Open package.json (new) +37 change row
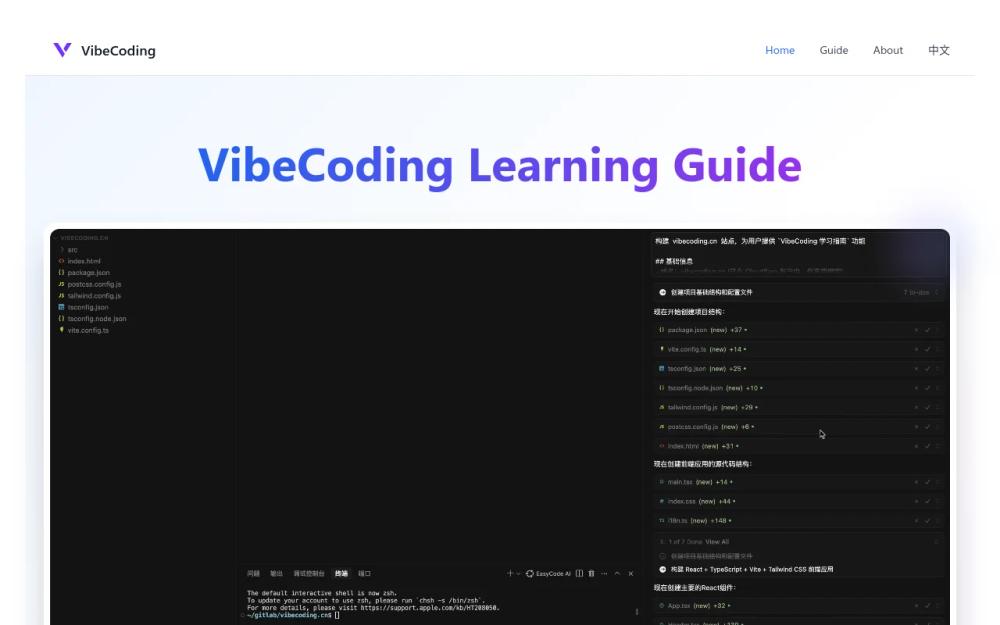The width and height of the screenshot is (1000, 625). pyautogui.click(x=798, y=330)
